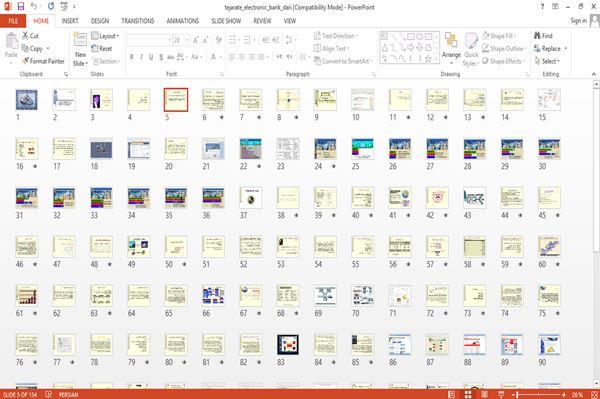
Task: Switch to the VIEW tab
Action: click(x=290, y=21)
